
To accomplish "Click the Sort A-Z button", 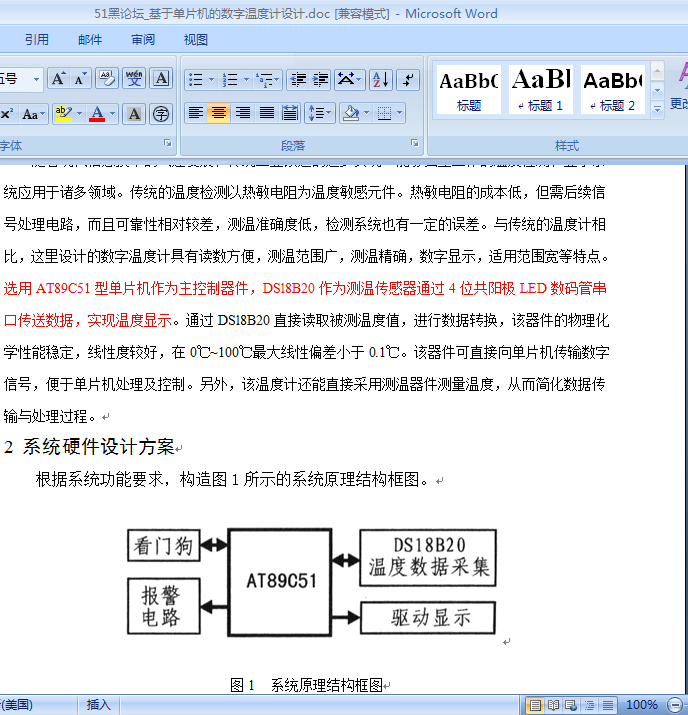I will pos(381,80).
